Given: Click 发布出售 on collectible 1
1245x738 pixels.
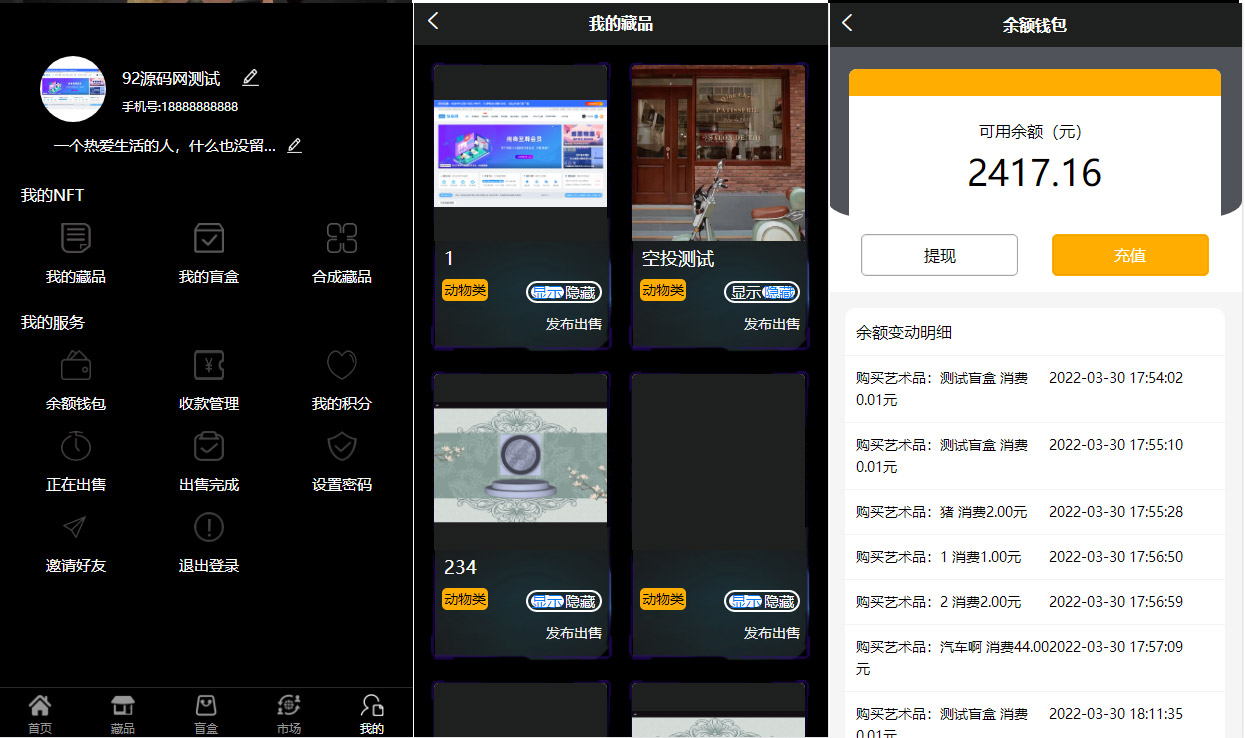Looking at the screenshot, I should (x=574, y=324).
